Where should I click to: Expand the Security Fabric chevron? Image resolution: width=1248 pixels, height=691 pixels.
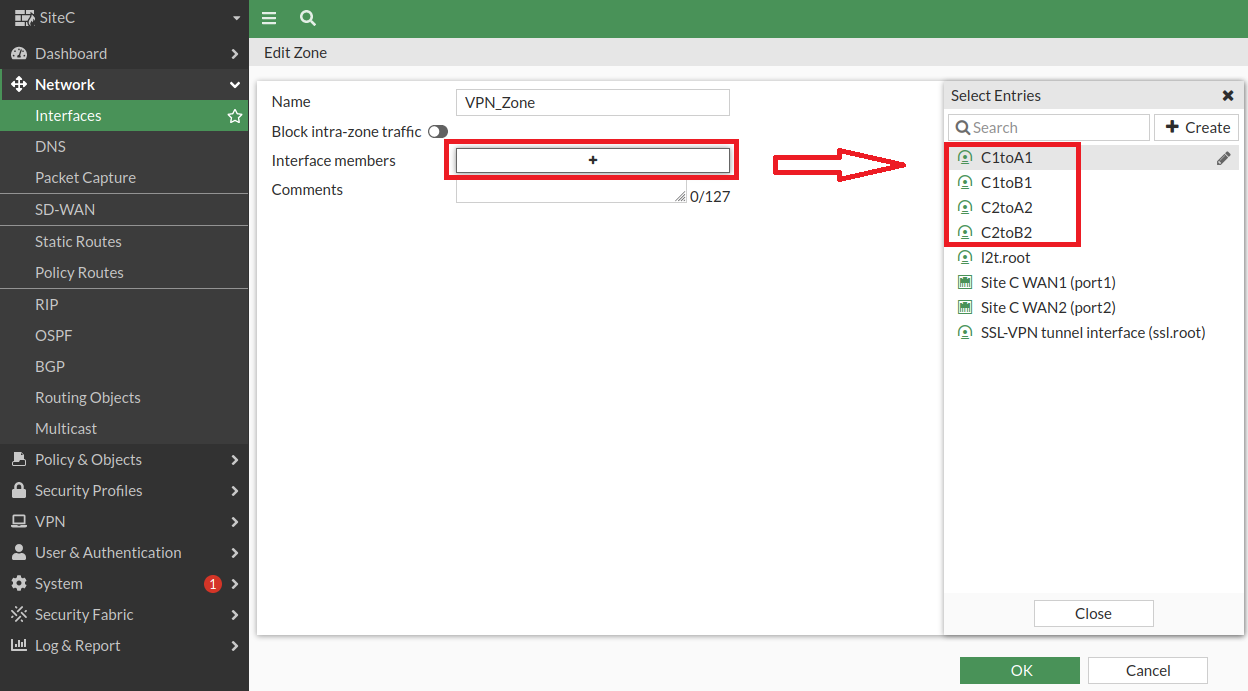tap(235, 615)
